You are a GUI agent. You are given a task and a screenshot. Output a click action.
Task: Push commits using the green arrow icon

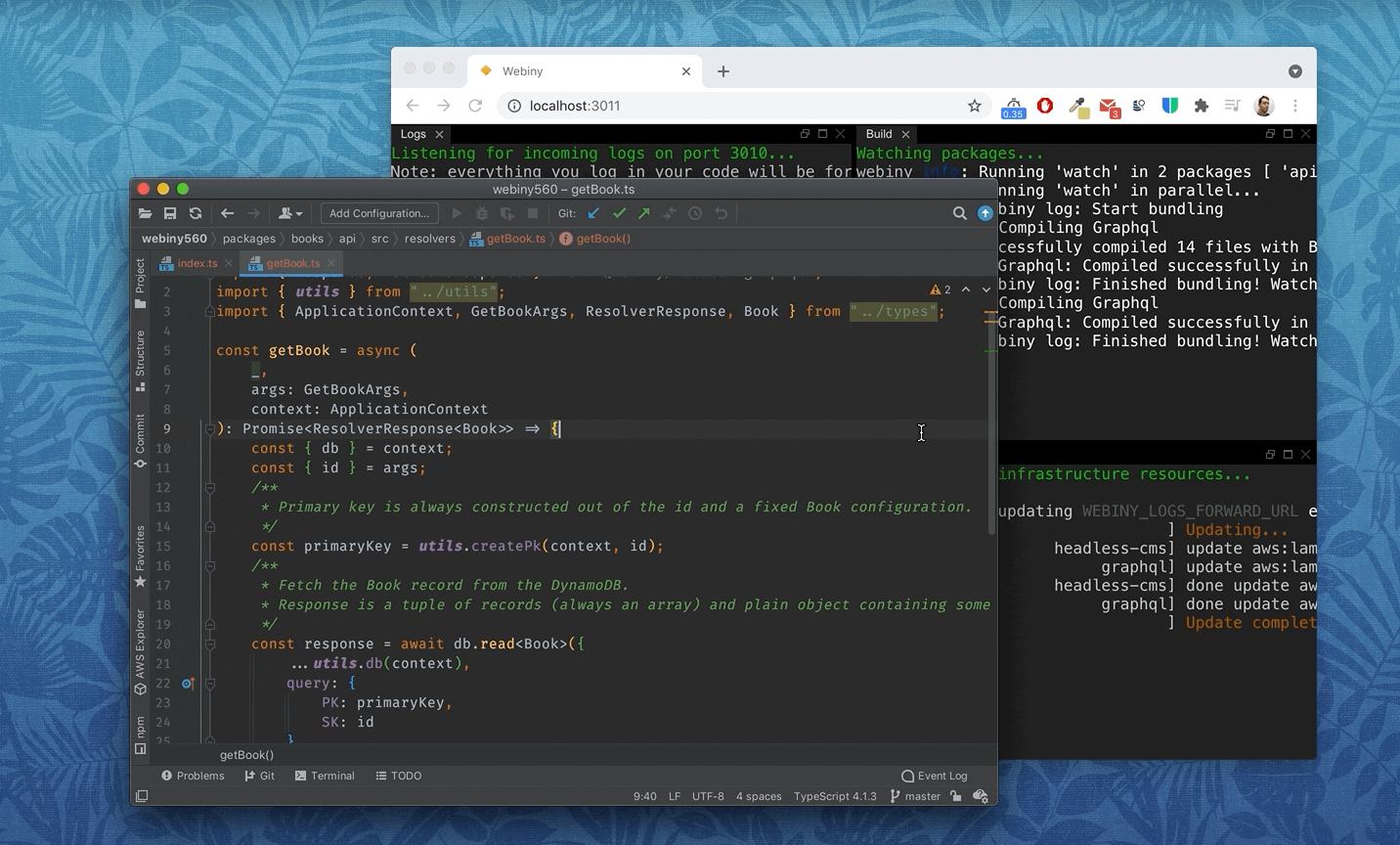click(644, 213)
